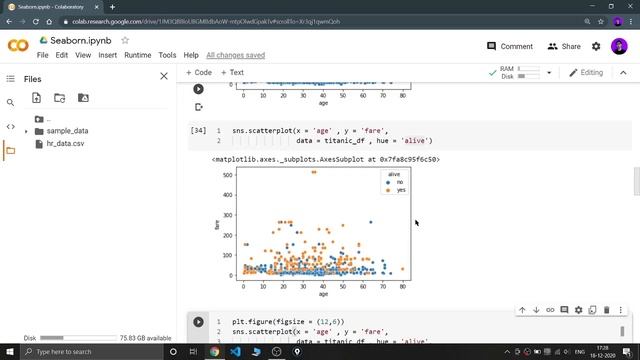Add a new Text cell
Screen dimensions: 640x360
tap(232, 72)
